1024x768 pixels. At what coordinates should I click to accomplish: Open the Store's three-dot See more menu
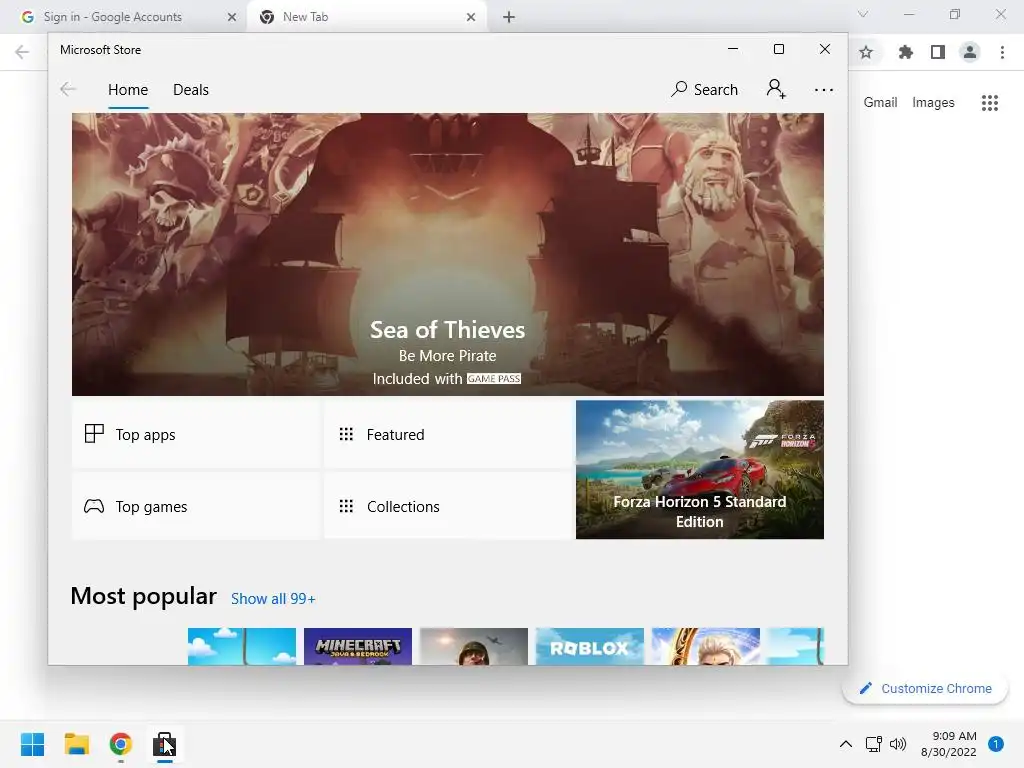824,90
